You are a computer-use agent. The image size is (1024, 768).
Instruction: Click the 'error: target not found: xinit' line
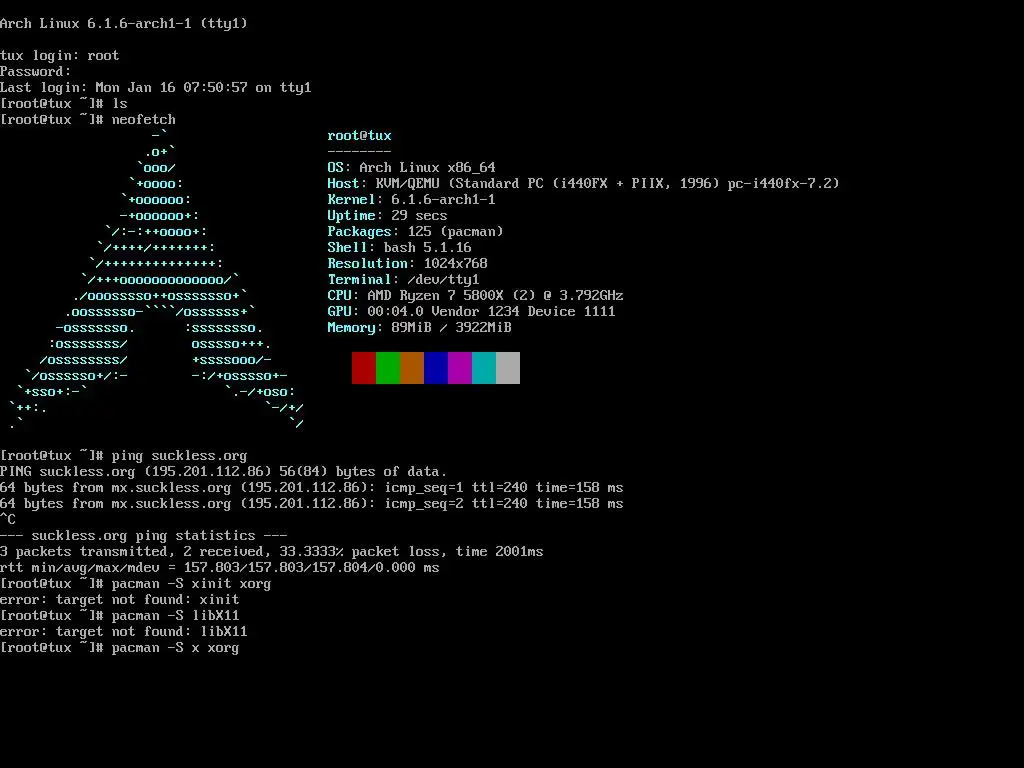(x=120, y=600)
